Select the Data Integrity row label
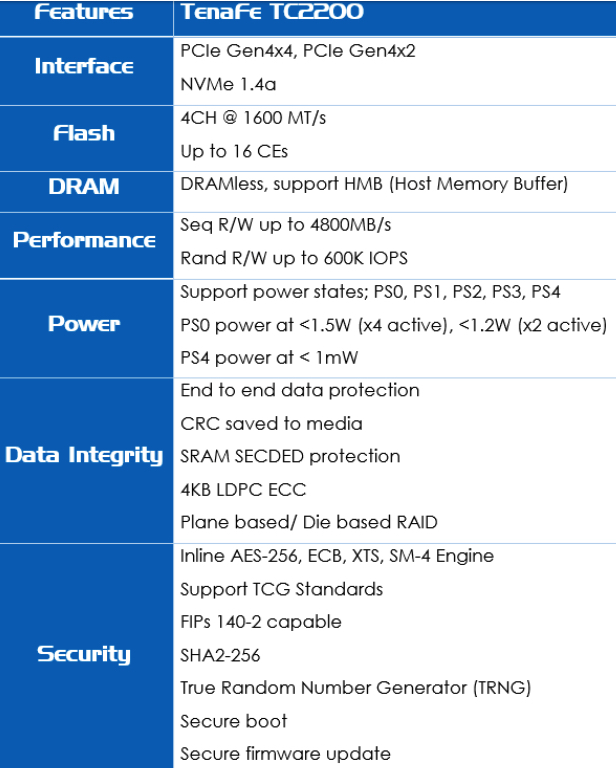 coord(84,455)
